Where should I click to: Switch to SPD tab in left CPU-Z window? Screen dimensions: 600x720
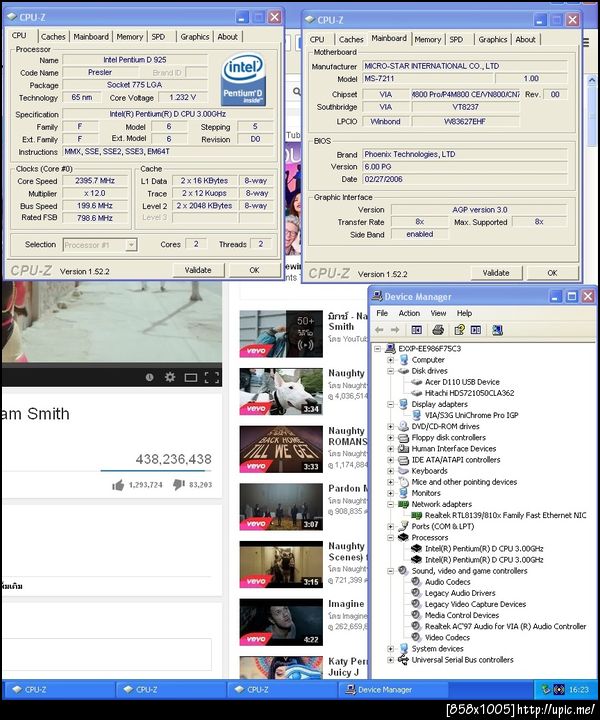tap(158, 37)
